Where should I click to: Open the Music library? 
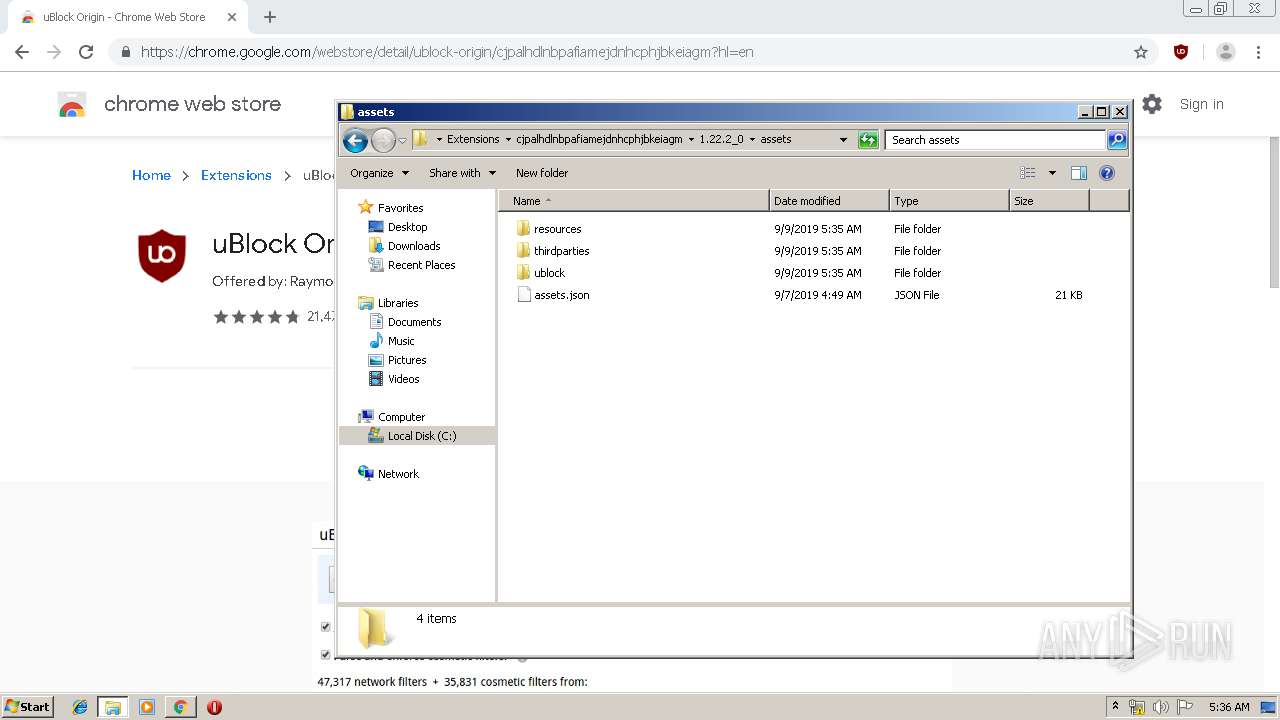(x=401, y=341)
